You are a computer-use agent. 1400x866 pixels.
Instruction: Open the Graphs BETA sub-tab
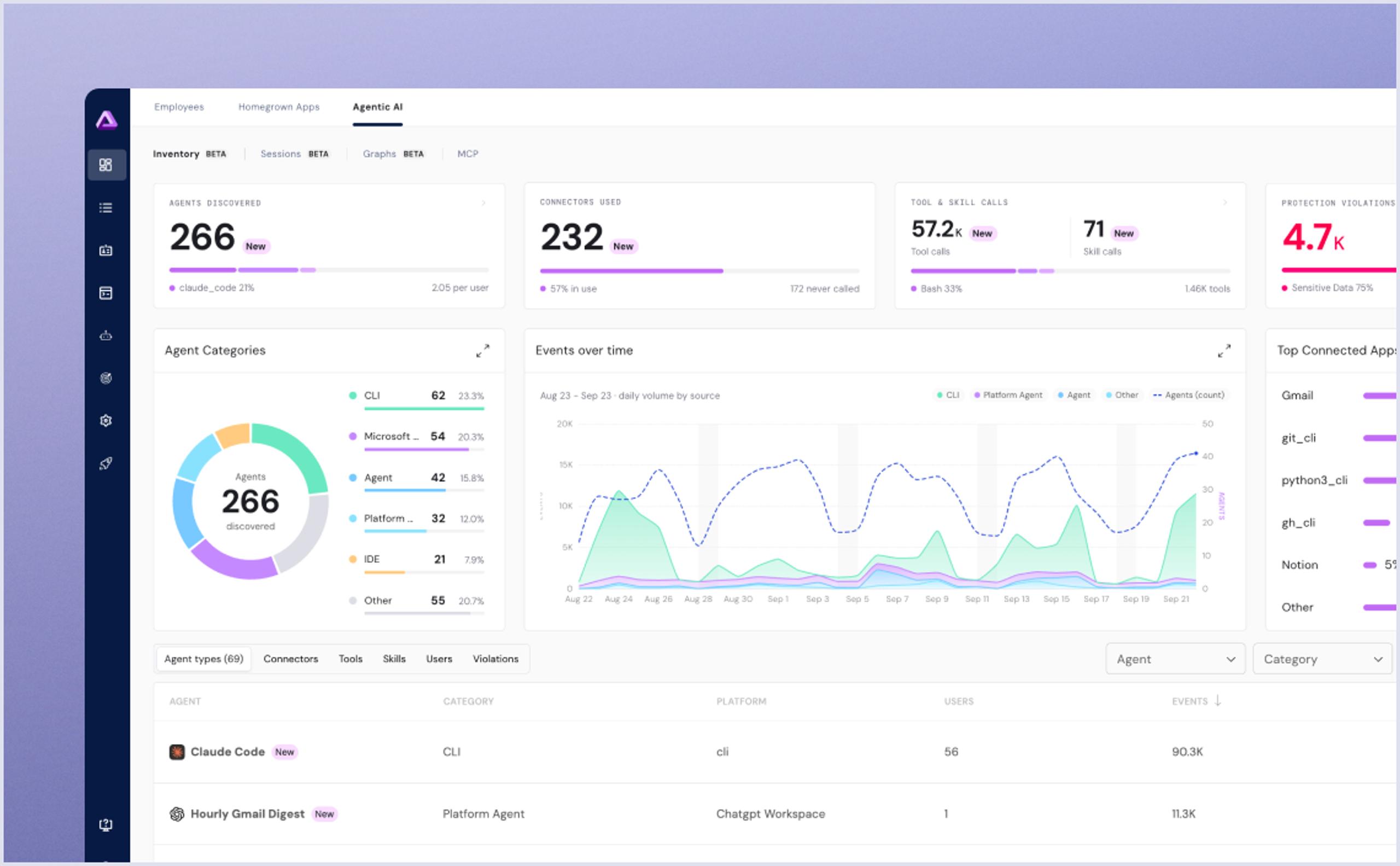[393, 154]
